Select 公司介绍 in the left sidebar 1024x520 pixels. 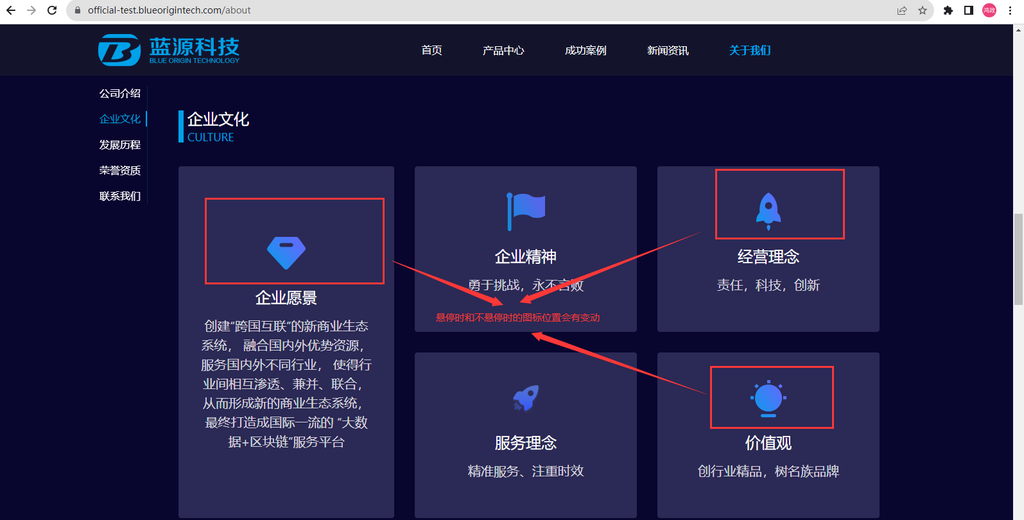click(120, 93)
